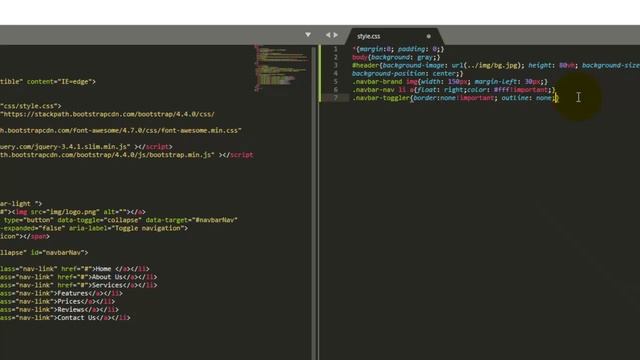Click the left pane vertical scrollbar
This screenshot has height=360, width=640.
click(314, 202)
